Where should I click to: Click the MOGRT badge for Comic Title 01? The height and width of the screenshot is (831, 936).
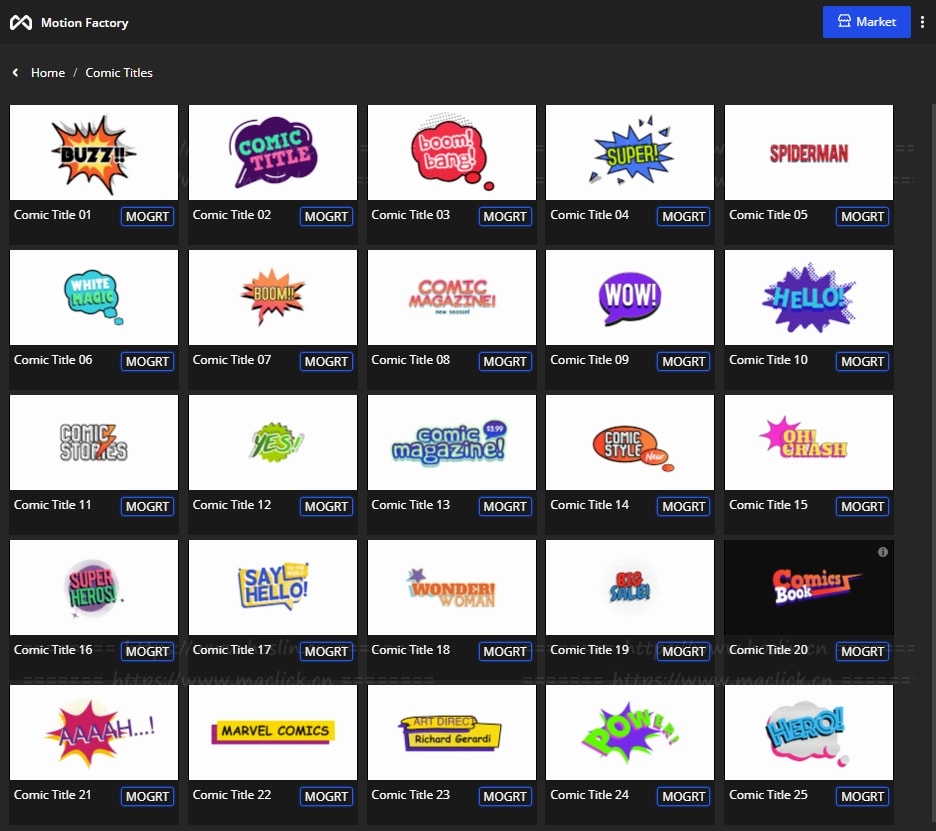(x=147, y=217)
